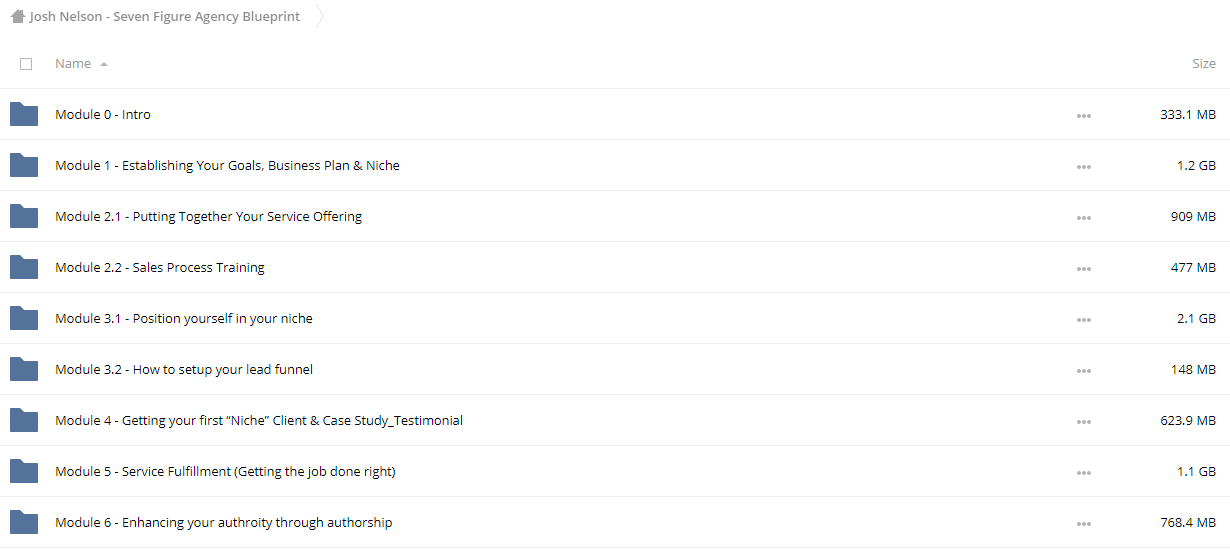Click folder icon for Module 5 Service Fulfillment

click(x=24, y=471)
